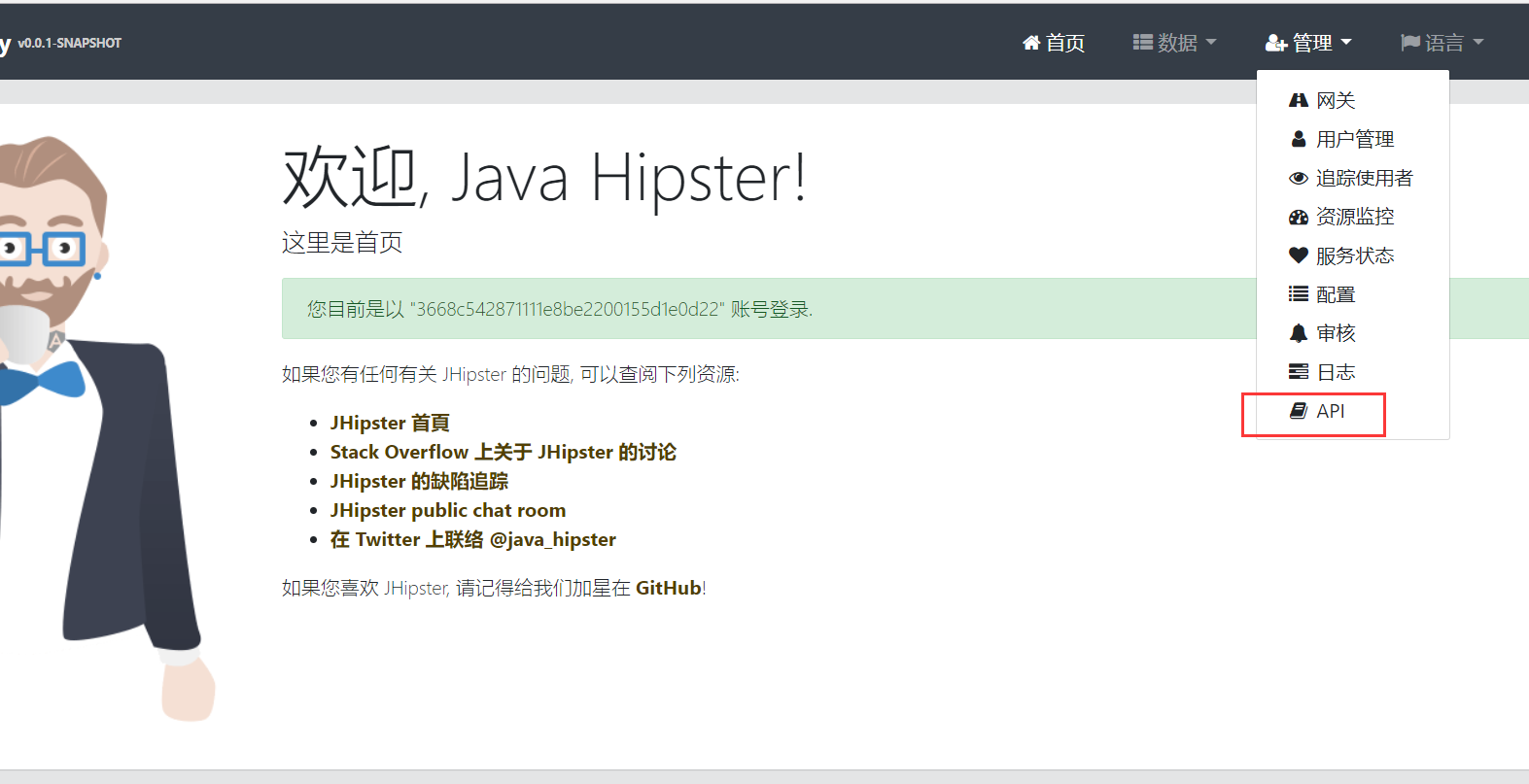This screenshot has width=1529, height=784.
Task: Open the JHipster 首頁 link
Action: (x=390, y=423)
